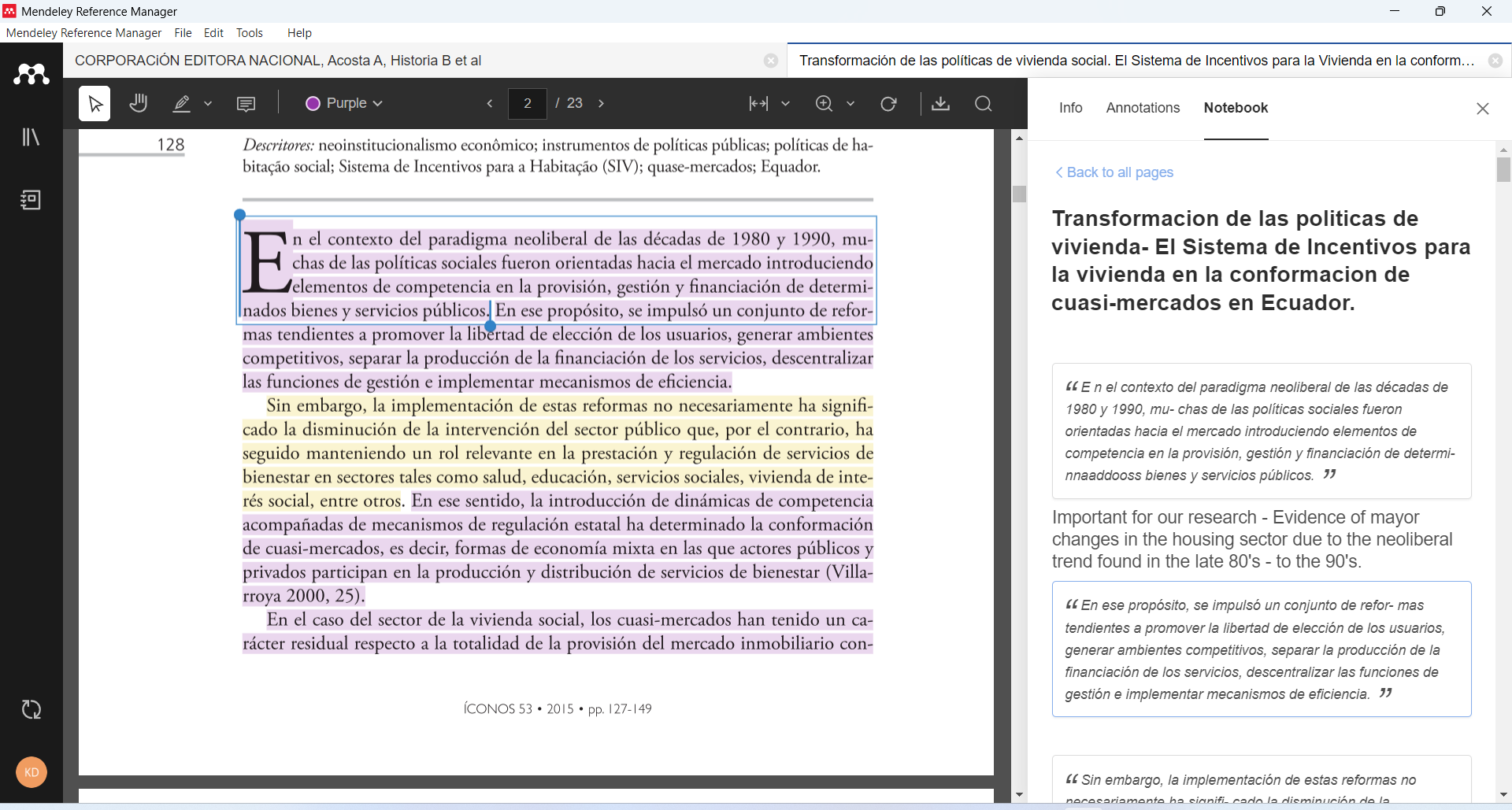The height and width of the screenshot is (810, 1512).
Task: Go to the next PDF page
Action: pos(601,103)
